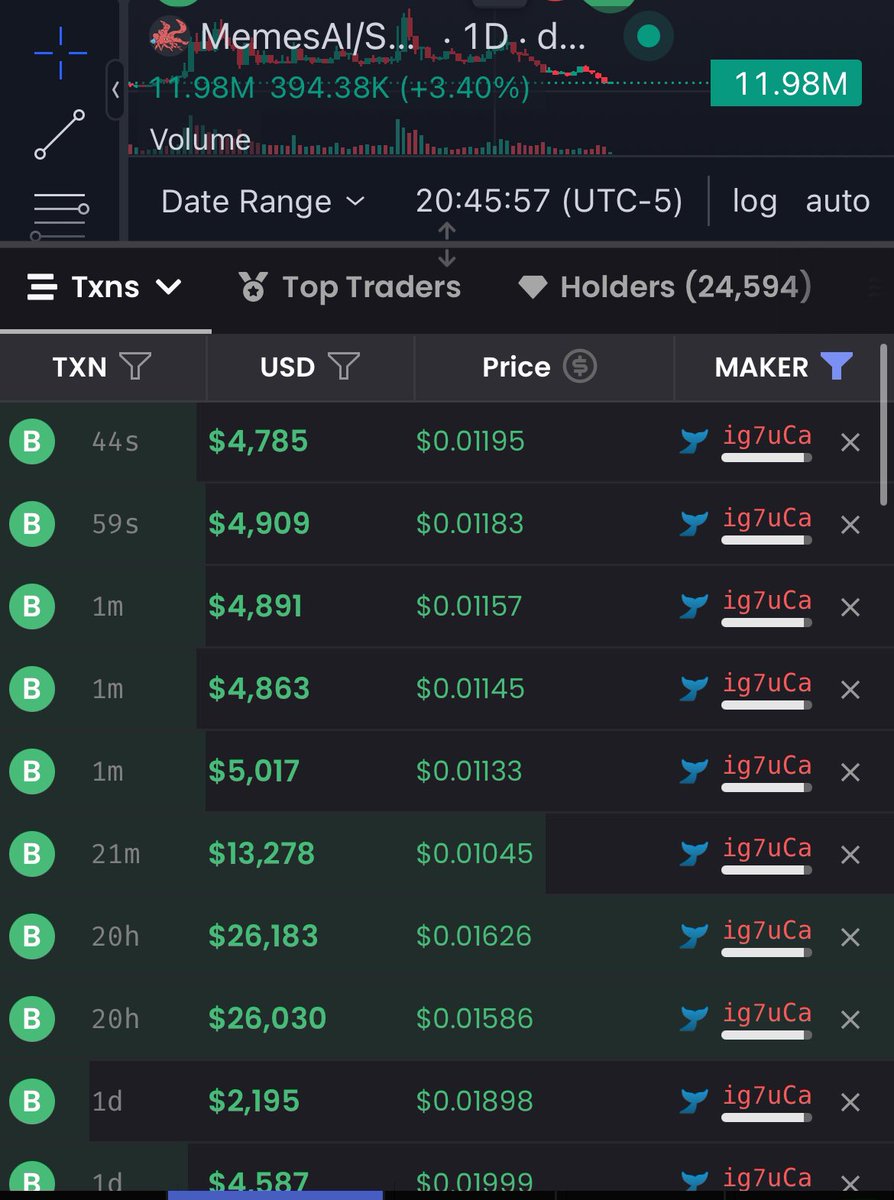This screenshot has width=894, height=1200.
Task: Remove maker filter on the 59s row
Action: coord(850,525)
